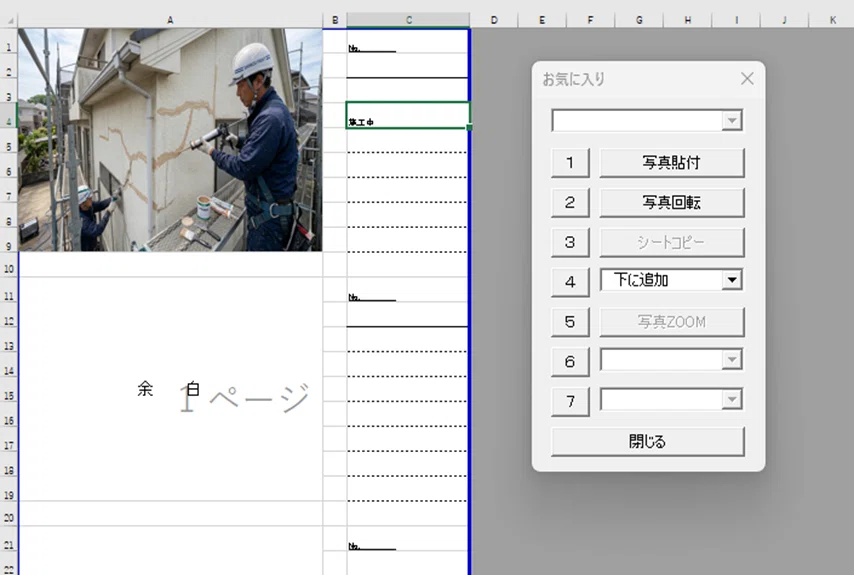
Task: Click the 閉じる button
Action: [648, 441]
